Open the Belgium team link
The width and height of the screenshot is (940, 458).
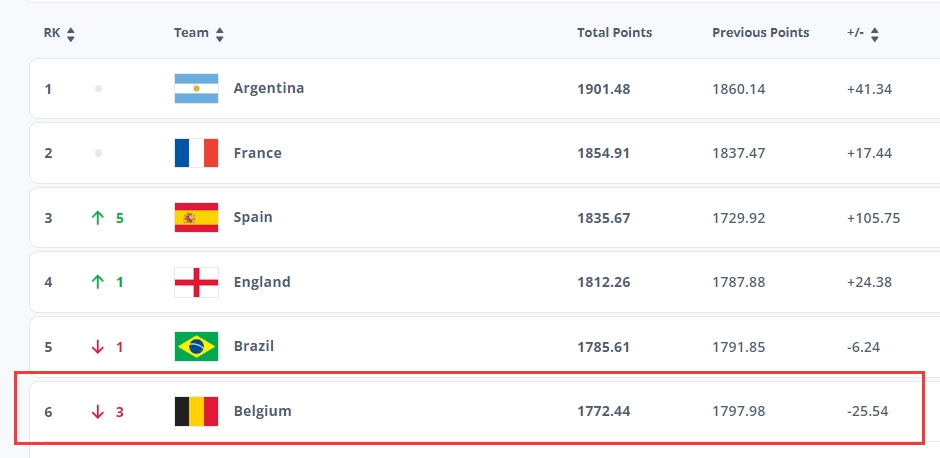(263, 411)
